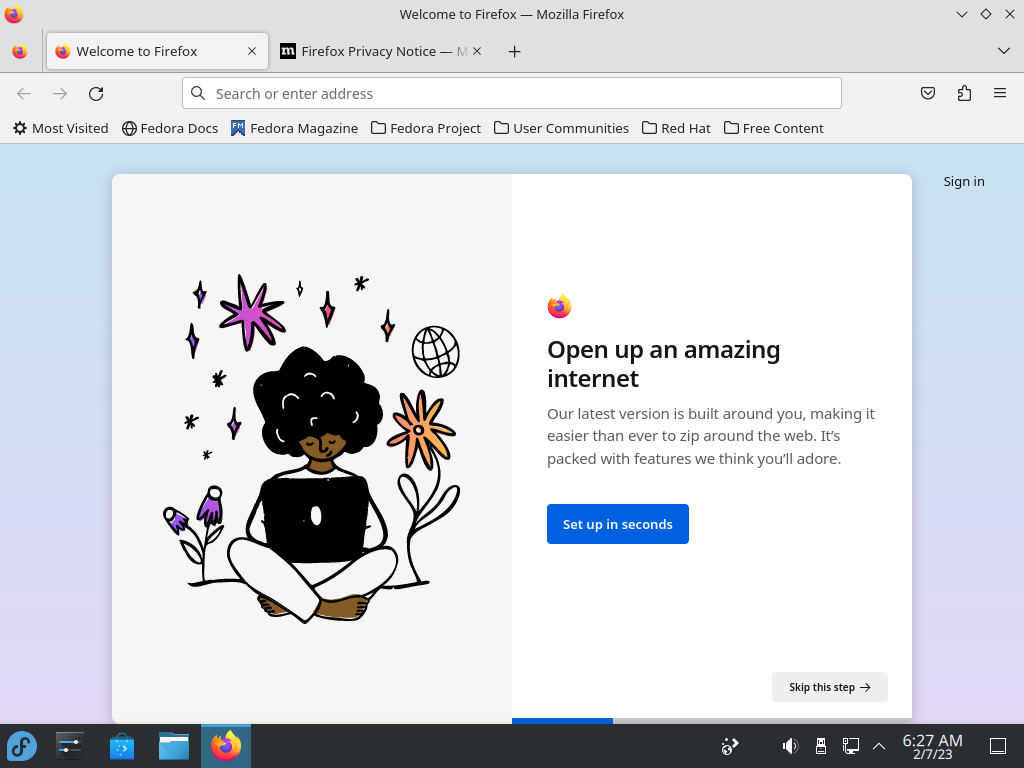This screenshot has width=1024, height=768.
Task: Click the onboarding progress bar
Action: click(x=712, y=721)
